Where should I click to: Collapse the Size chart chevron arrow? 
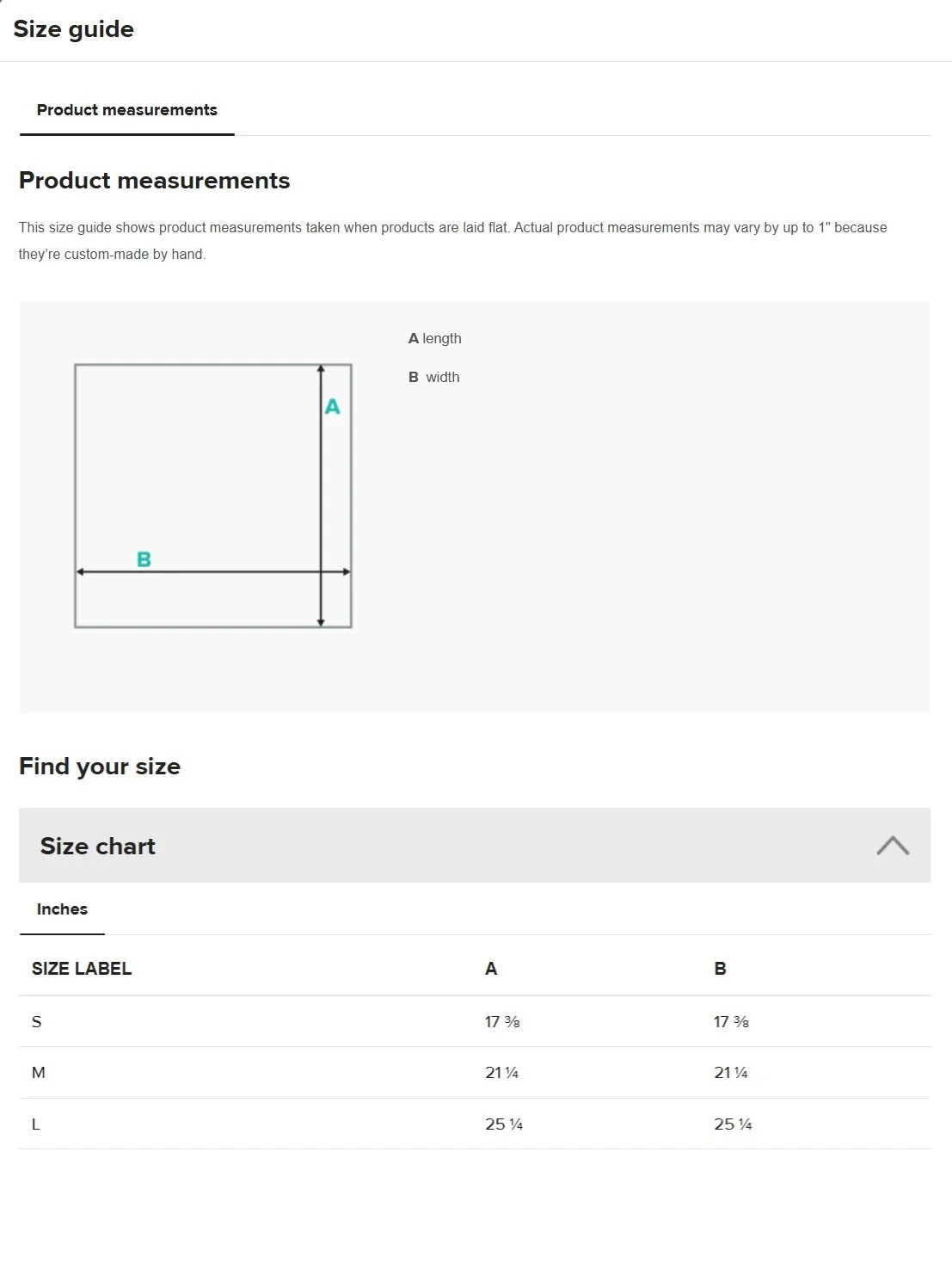point(892,846)
